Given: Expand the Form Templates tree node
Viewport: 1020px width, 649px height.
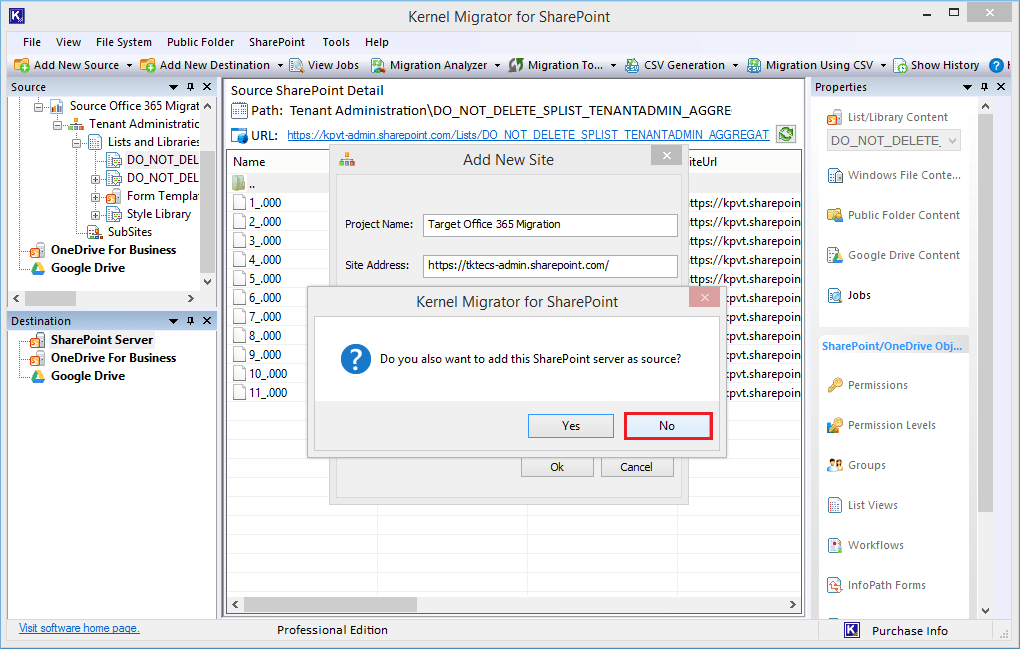Looking at the screenshot, I should pos(95,196).
